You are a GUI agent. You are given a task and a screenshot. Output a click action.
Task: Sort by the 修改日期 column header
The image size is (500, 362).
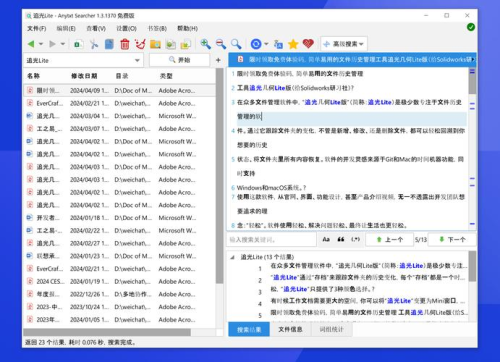[84, 76]
